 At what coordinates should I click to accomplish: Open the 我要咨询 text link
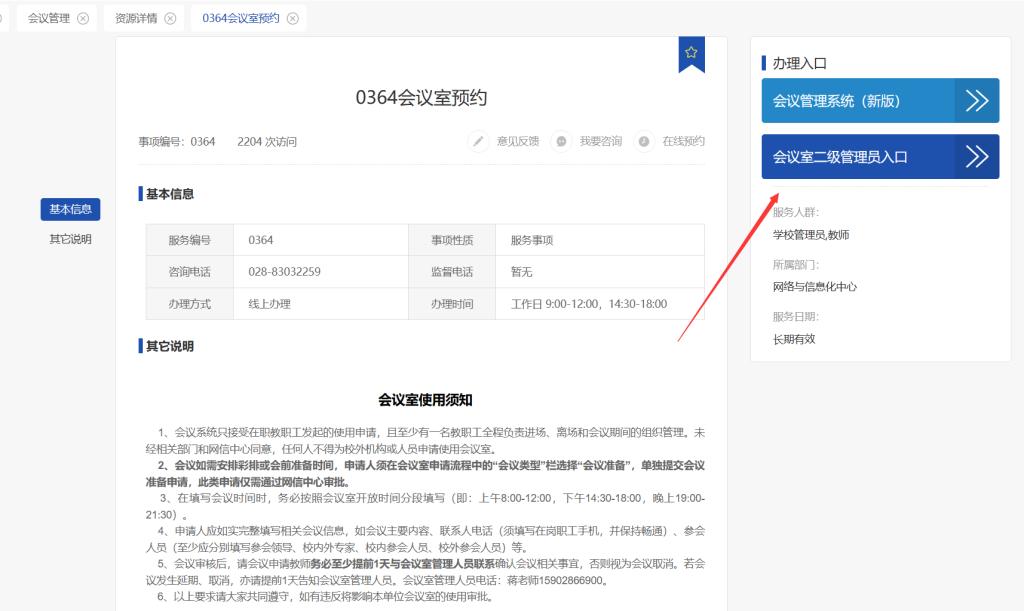click(x=601, y=141)
